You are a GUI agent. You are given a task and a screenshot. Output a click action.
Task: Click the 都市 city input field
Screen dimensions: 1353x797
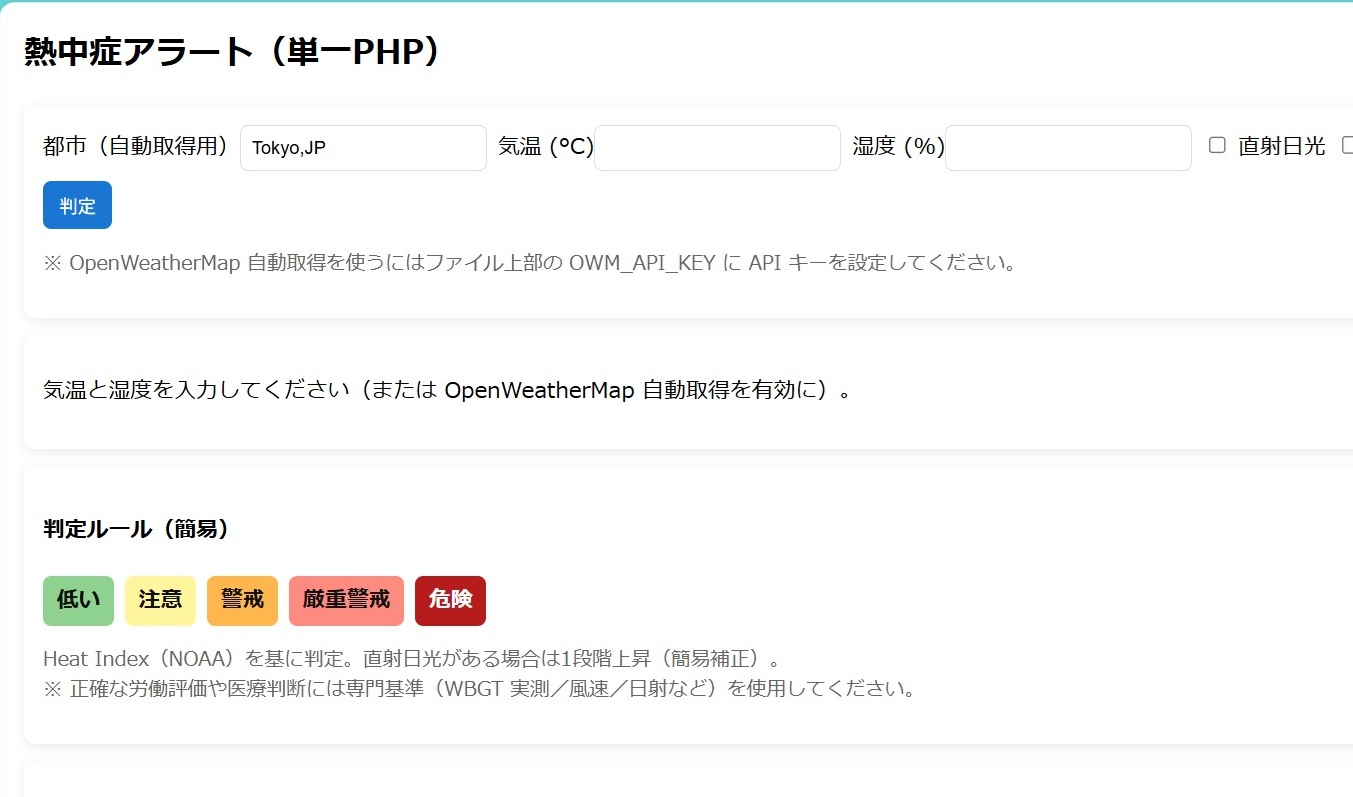[x=363, y=148]
